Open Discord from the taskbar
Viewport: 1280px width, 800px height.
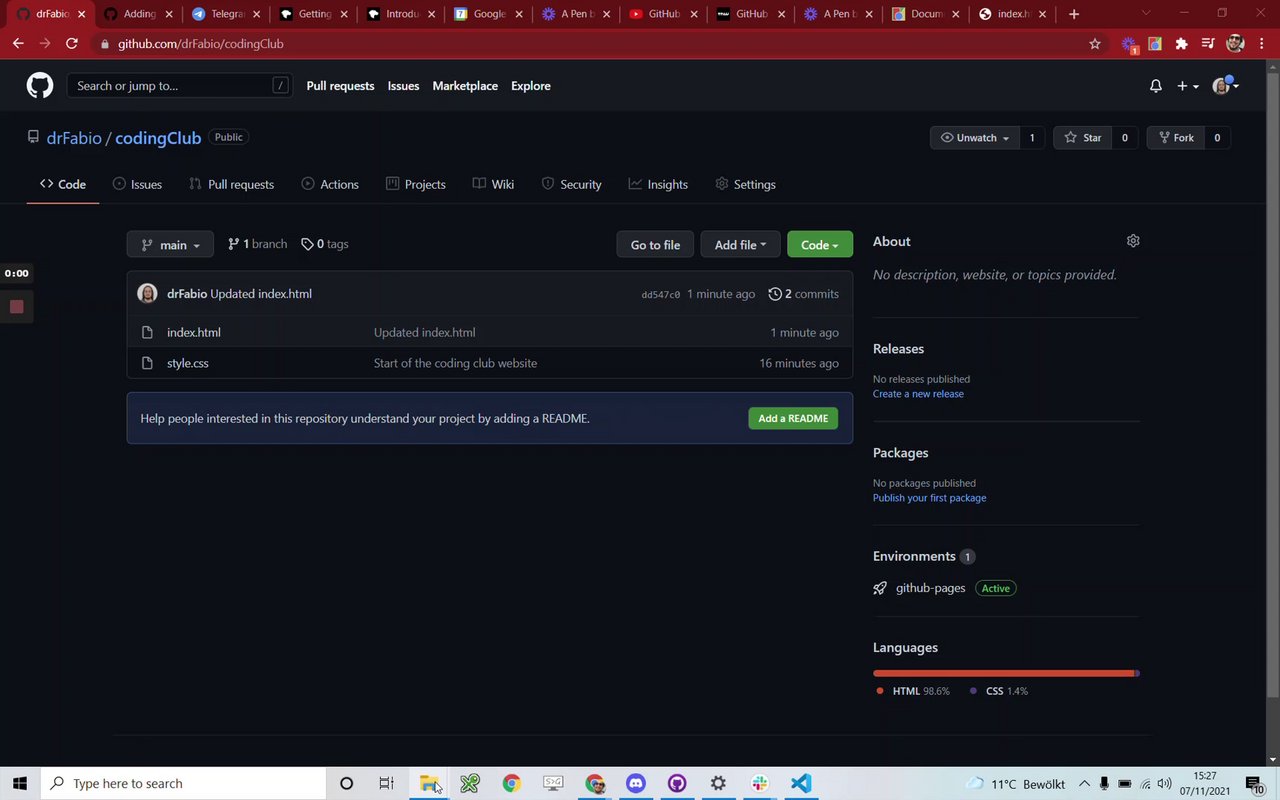click(635, 783)
